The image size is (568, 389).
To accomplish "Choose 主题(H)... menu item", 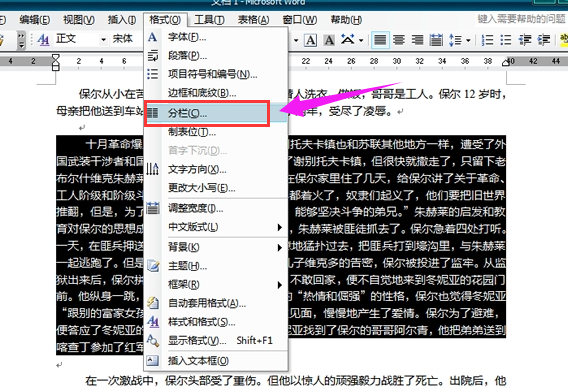I will pyautogui.click(x=216, y=266).
